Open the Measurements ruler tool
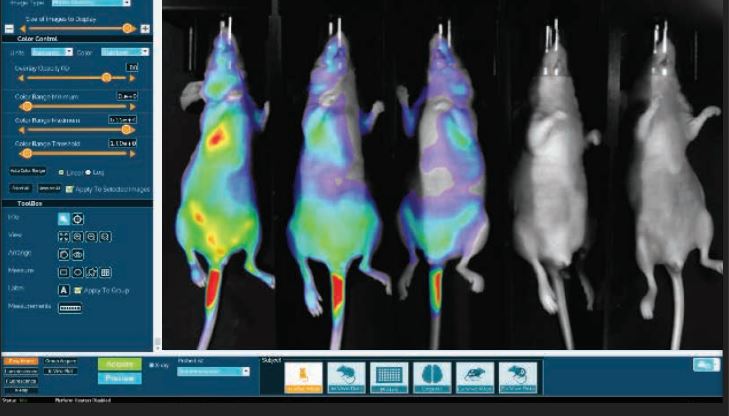Screen dimensions: 729x416 [x=70, y=308]
